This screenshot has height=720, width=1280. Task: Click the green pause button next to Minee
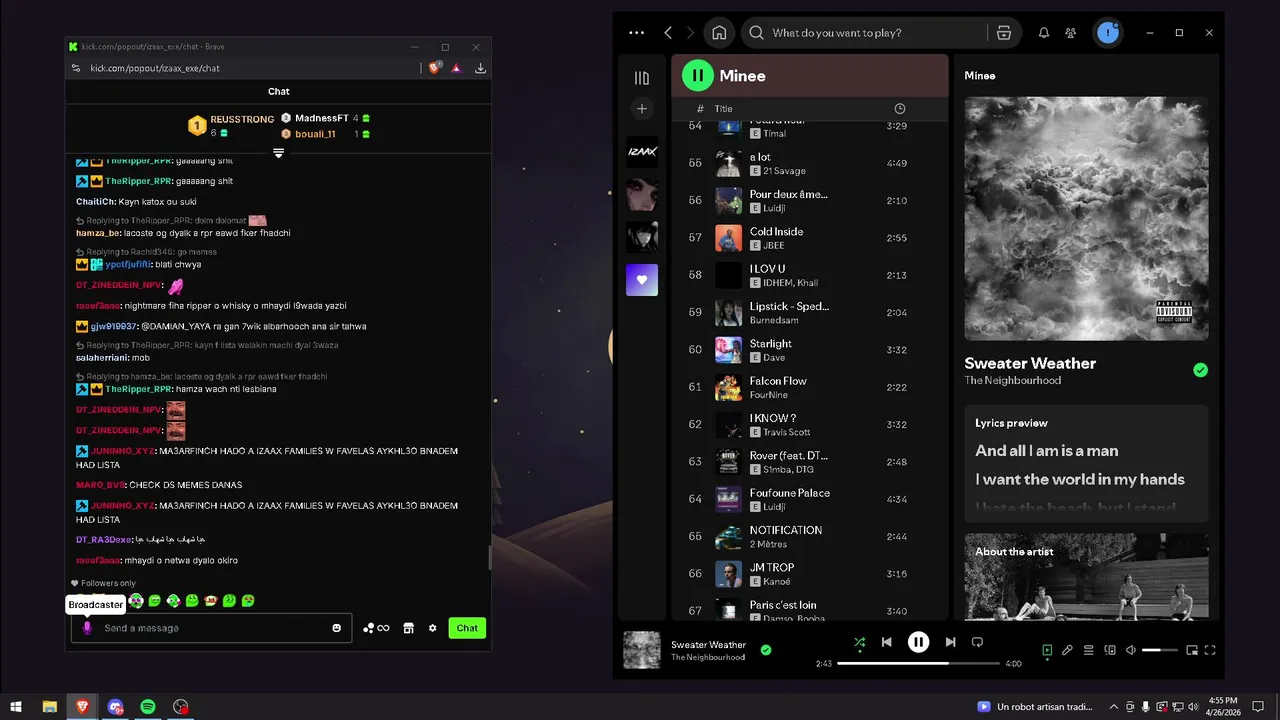point(697,75)
